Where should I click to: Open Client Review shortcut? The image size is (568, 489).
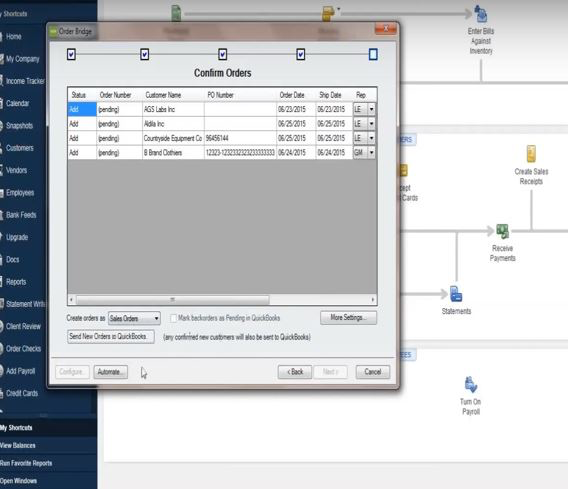click(23, 326)
